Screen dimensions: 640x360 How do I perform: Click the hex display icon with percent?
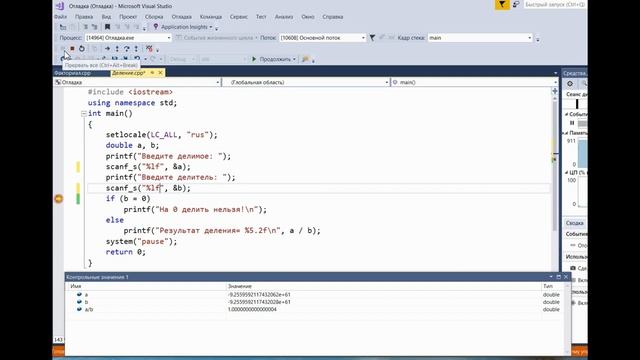pos(149,49)
